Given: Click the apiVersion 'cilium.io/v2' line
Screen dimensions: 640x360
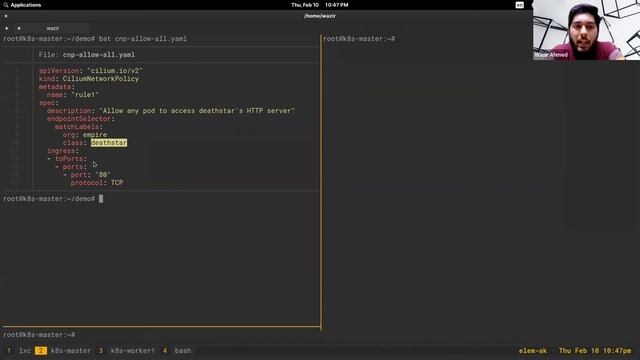Looking at the screenshot, I should click(91, 71).
